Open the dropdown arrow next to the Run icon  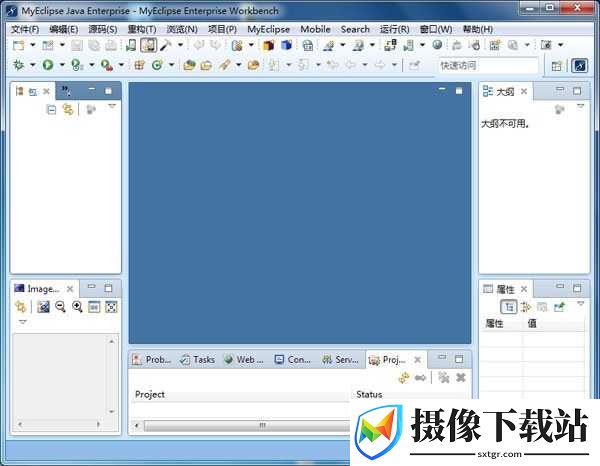pyautogui.click(x=62, y=65)
